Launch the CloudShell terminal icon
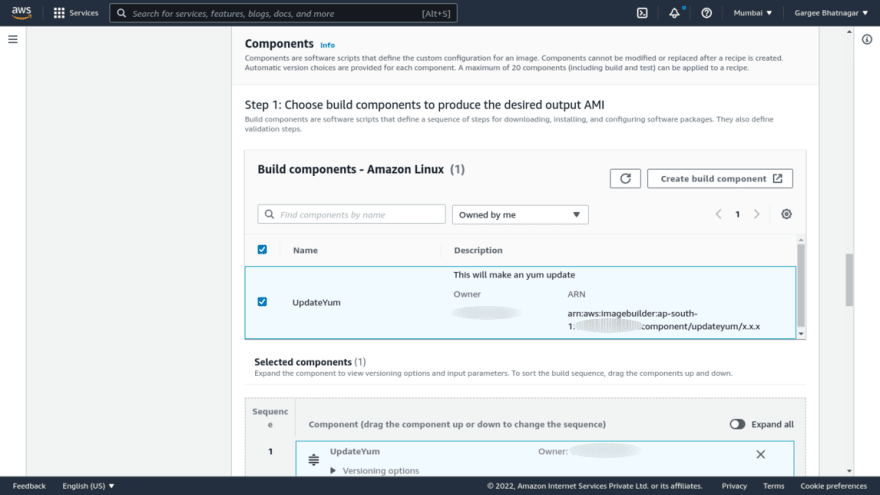This screenshot has width=880, height=495. tap(642, 13)
